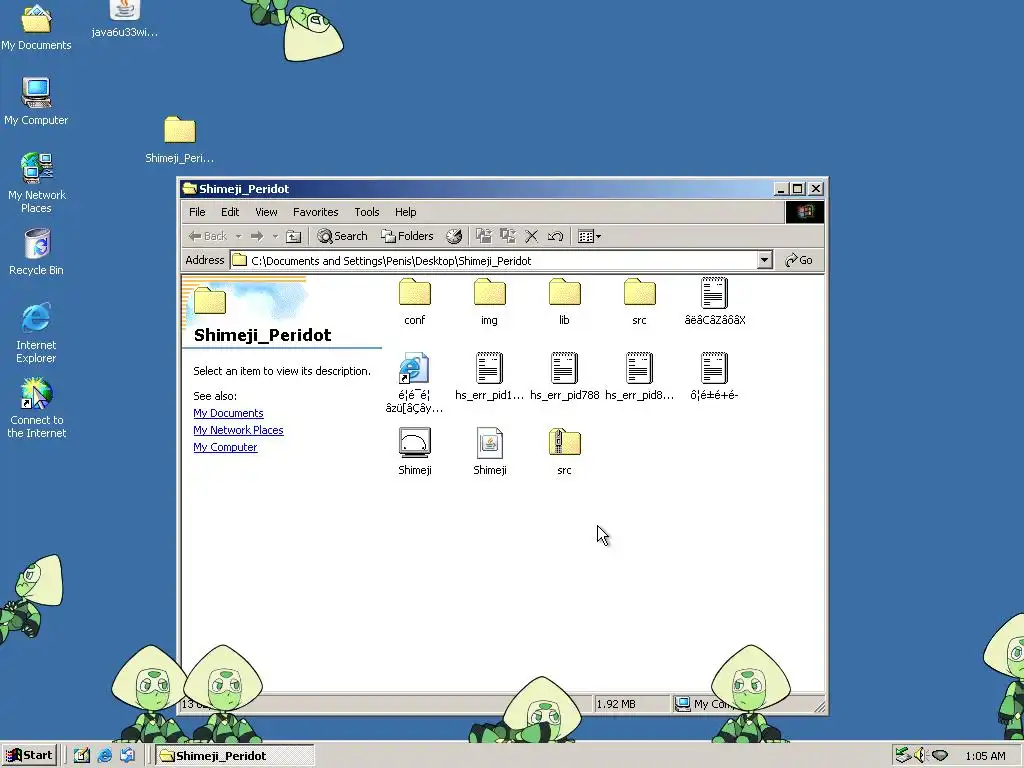1024x768 pixels.
Task: Click the 1:05 AM system clock
Action: tap(985, 756)
